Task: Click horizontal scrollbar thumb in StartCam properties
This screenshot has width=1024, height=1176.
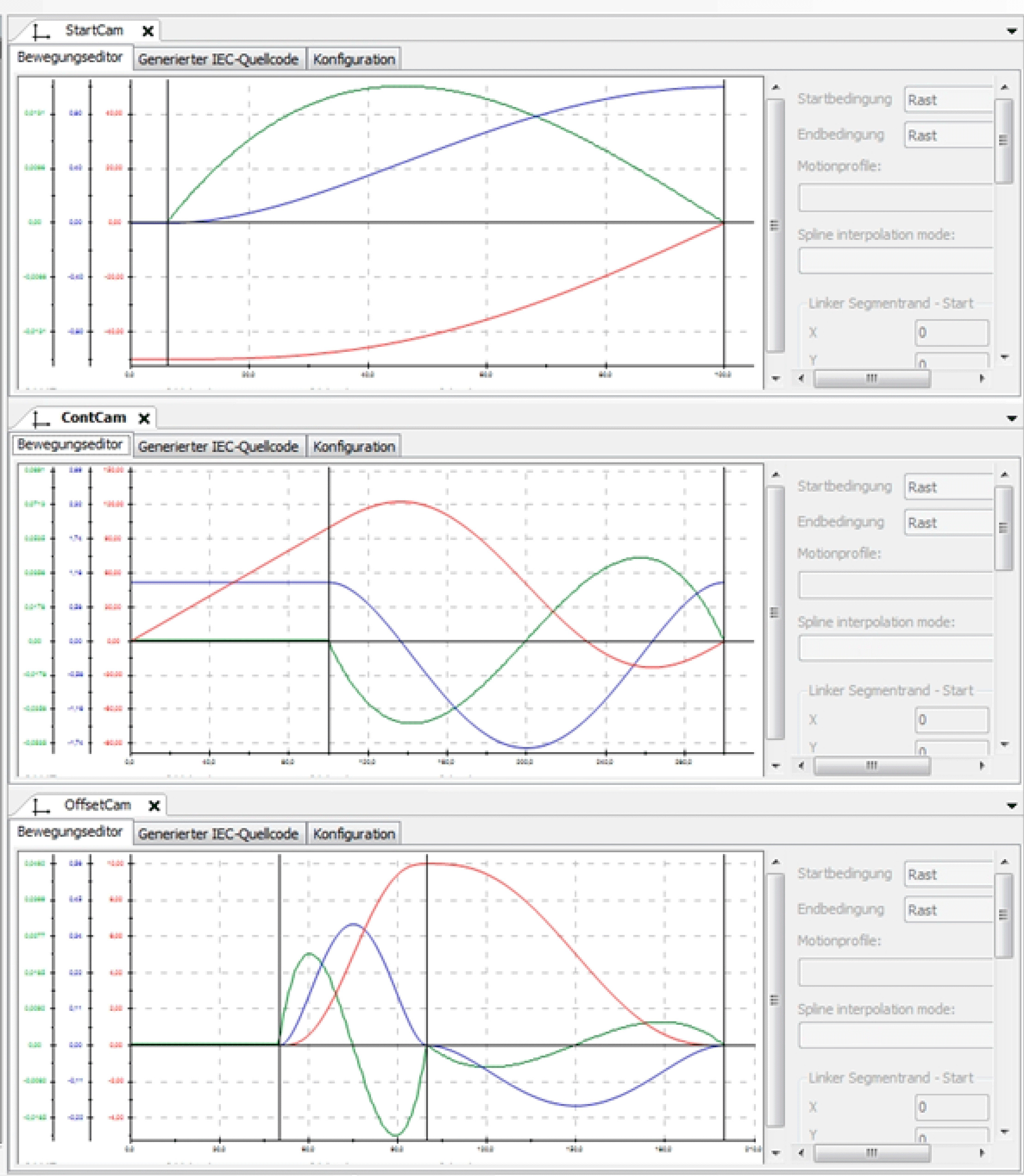Action: [x=871, y=378]
